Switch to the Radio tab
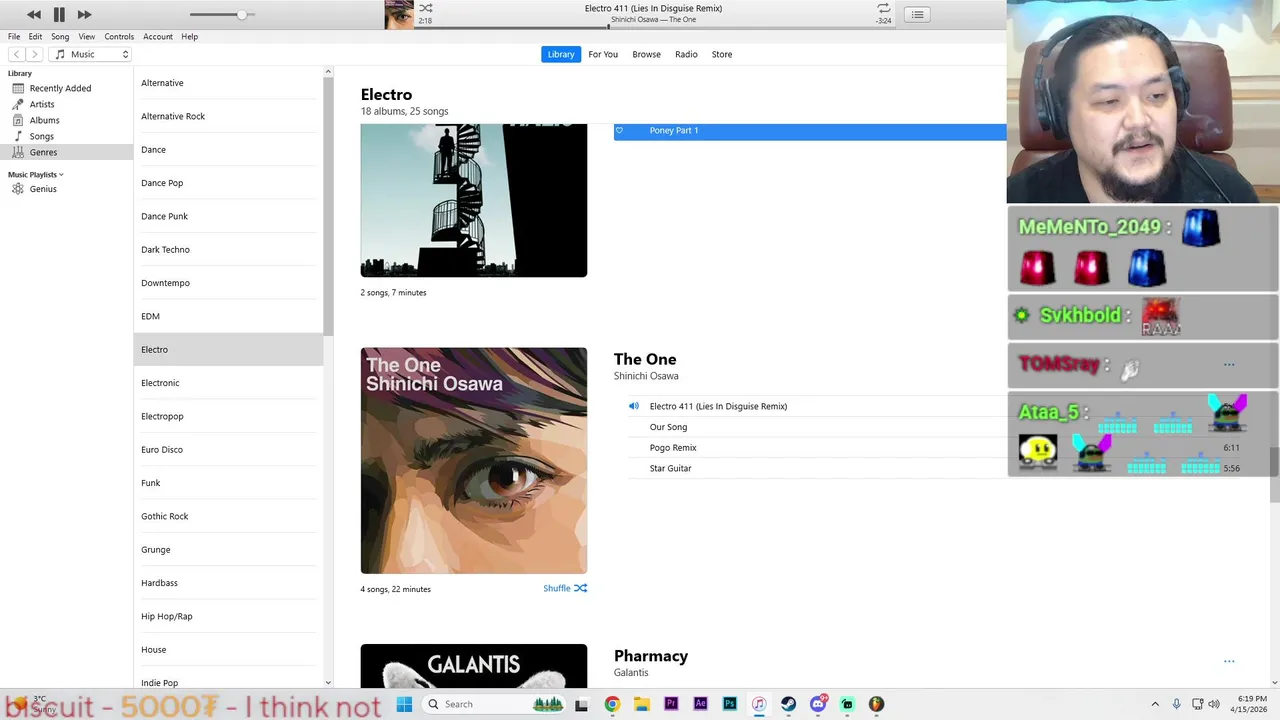The image size is (1280, 720). (x=686, y=54)
